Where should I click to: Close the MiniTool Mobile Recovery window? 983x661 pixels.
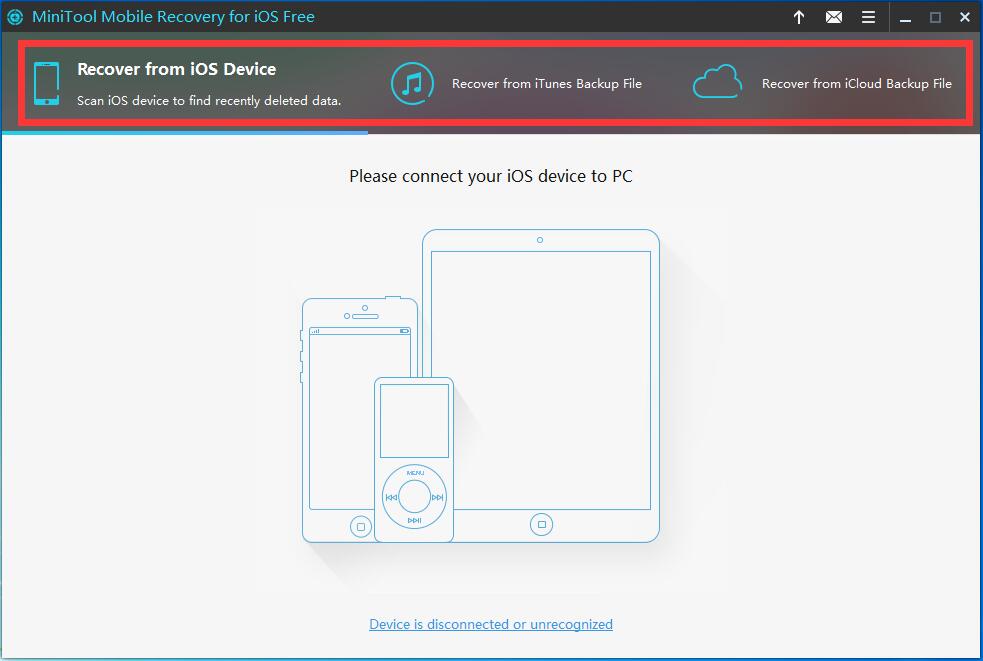tap(965, 17)
